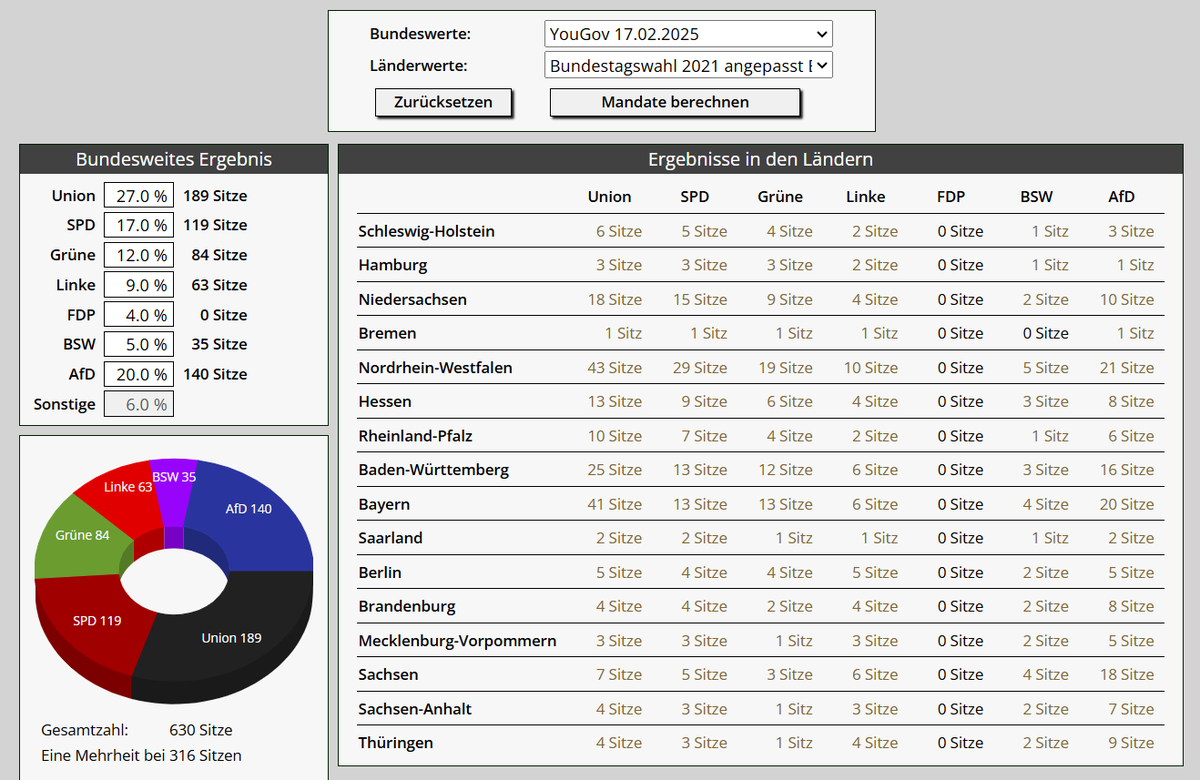Click the Nordrhein-Westfalen row label

[435, 367]
